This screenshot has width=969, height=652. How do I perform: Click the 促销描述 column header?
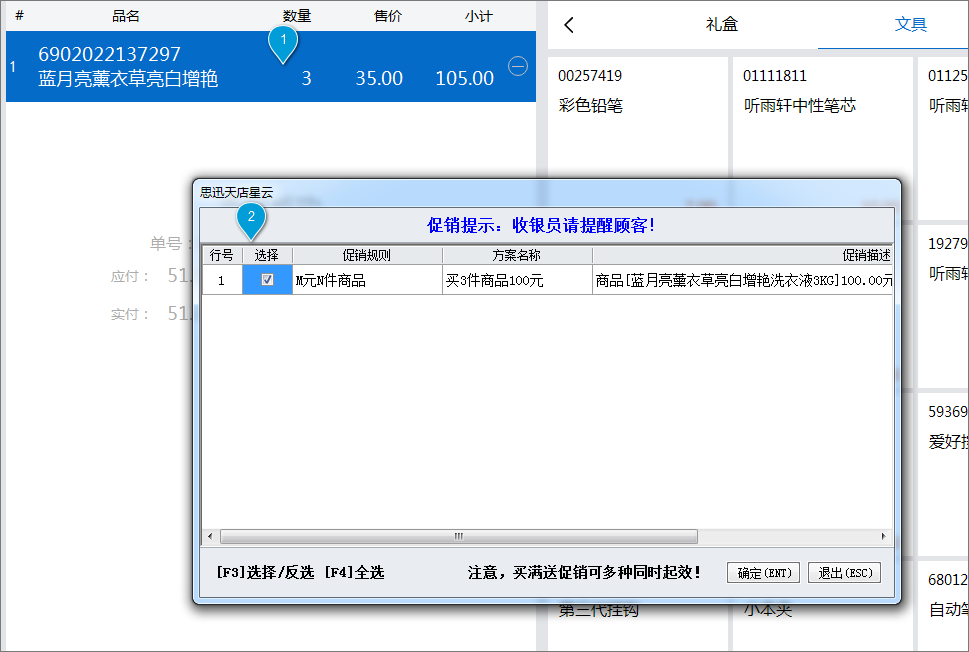pos(743,255)
